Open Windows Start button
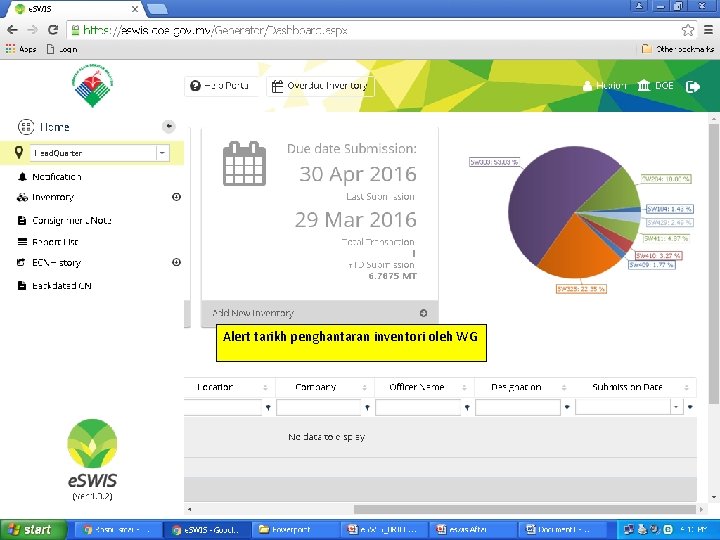 [x=32, y=529]
